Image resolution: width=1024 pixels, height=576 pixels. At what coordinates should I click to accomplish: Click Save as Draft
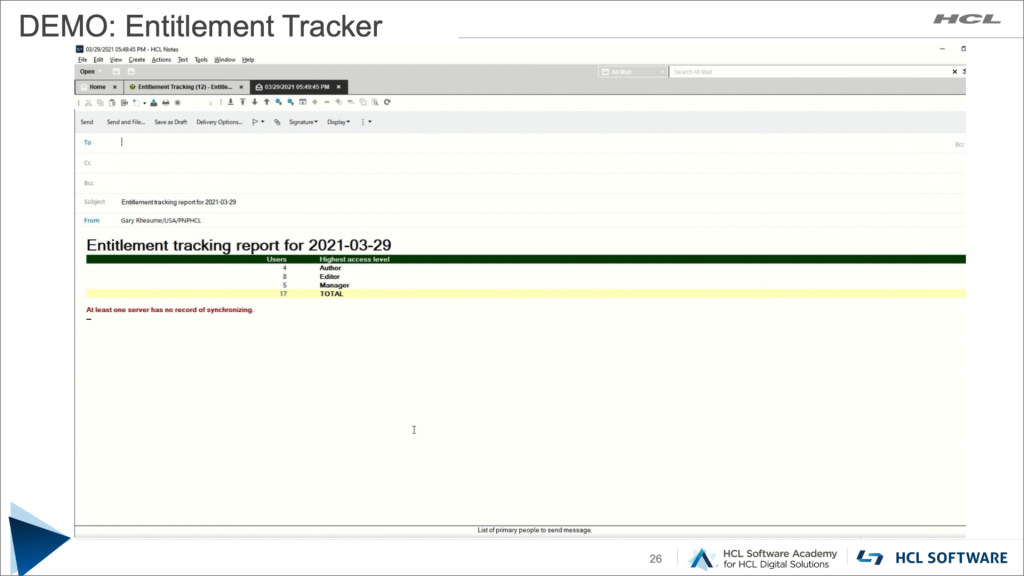[170, 122]
